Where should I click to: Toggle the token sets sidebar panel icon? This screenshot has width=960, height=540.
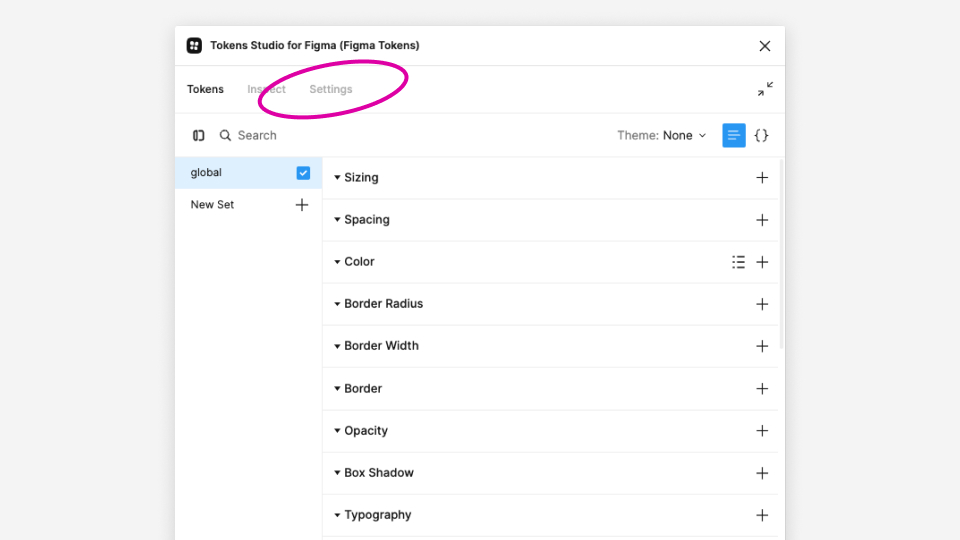(x=198, y=135)
